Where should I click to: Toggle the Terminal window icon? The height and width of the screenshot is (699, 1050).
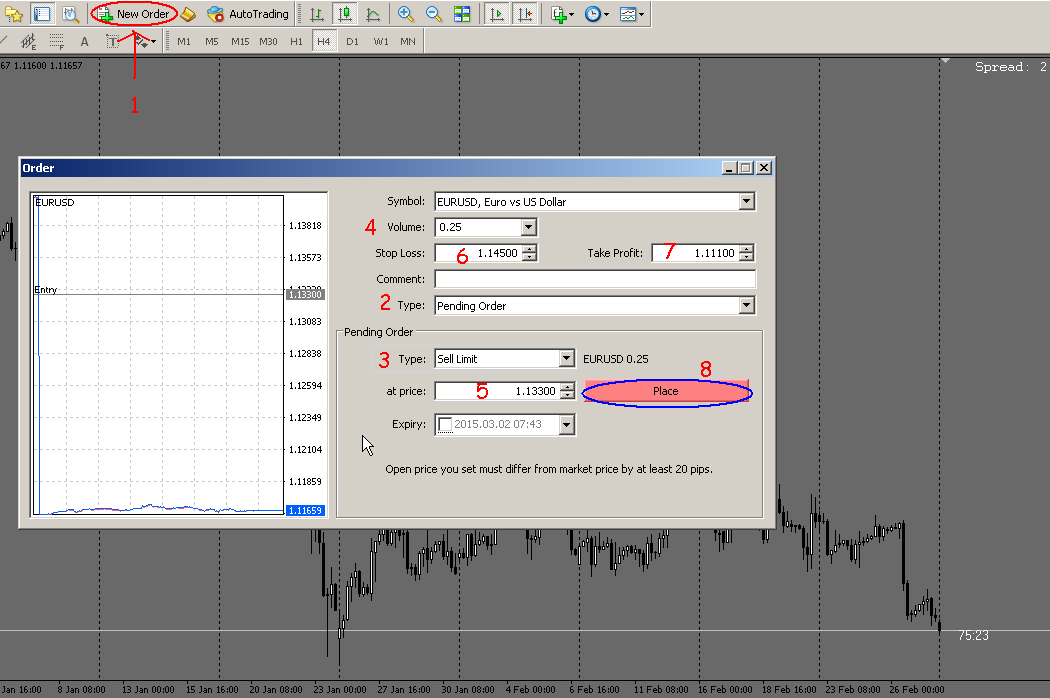tap(42, 14)
